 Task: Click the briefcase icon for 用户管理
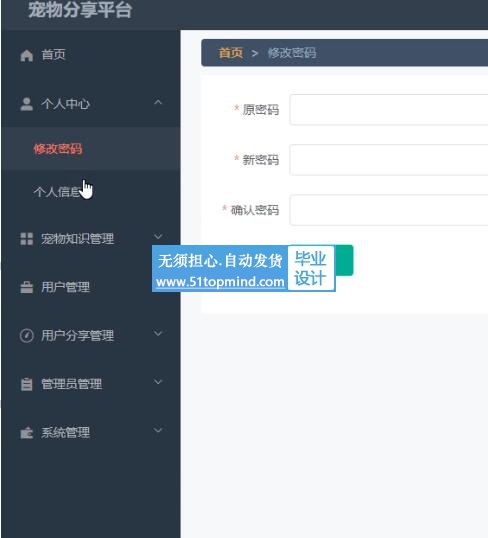pyautogui.click(x=26, y=287)
